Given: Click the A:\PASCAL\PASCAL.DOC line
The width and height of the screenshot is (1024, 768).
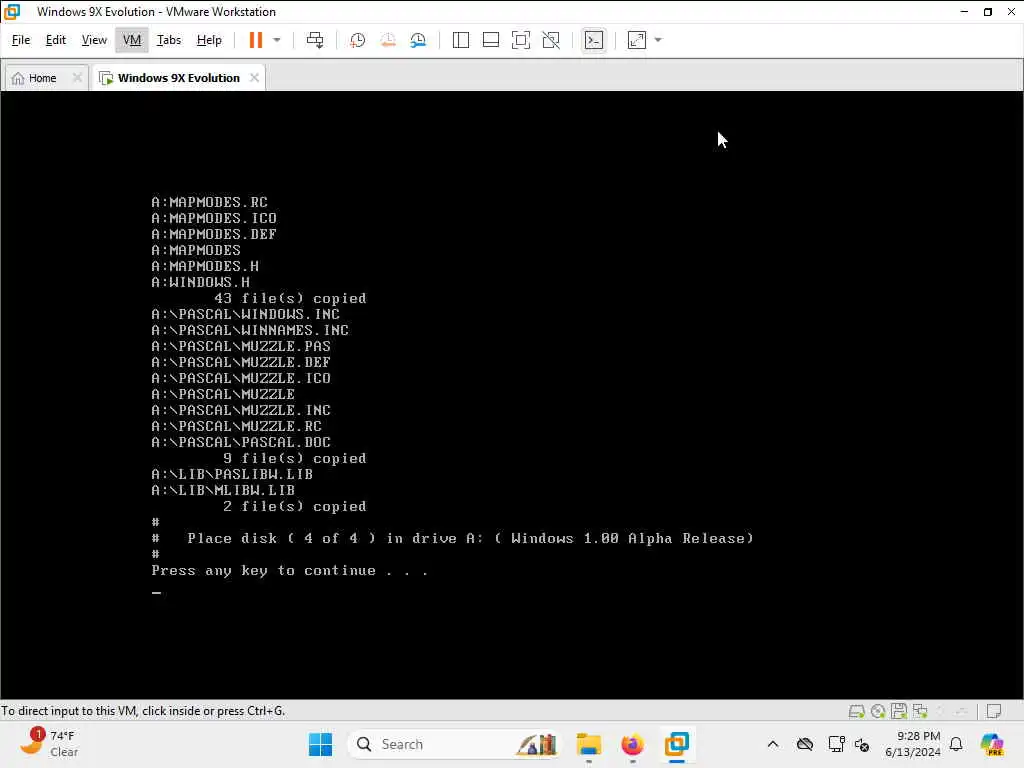Looking at the screenshot, I should click(x=241, y=442).
